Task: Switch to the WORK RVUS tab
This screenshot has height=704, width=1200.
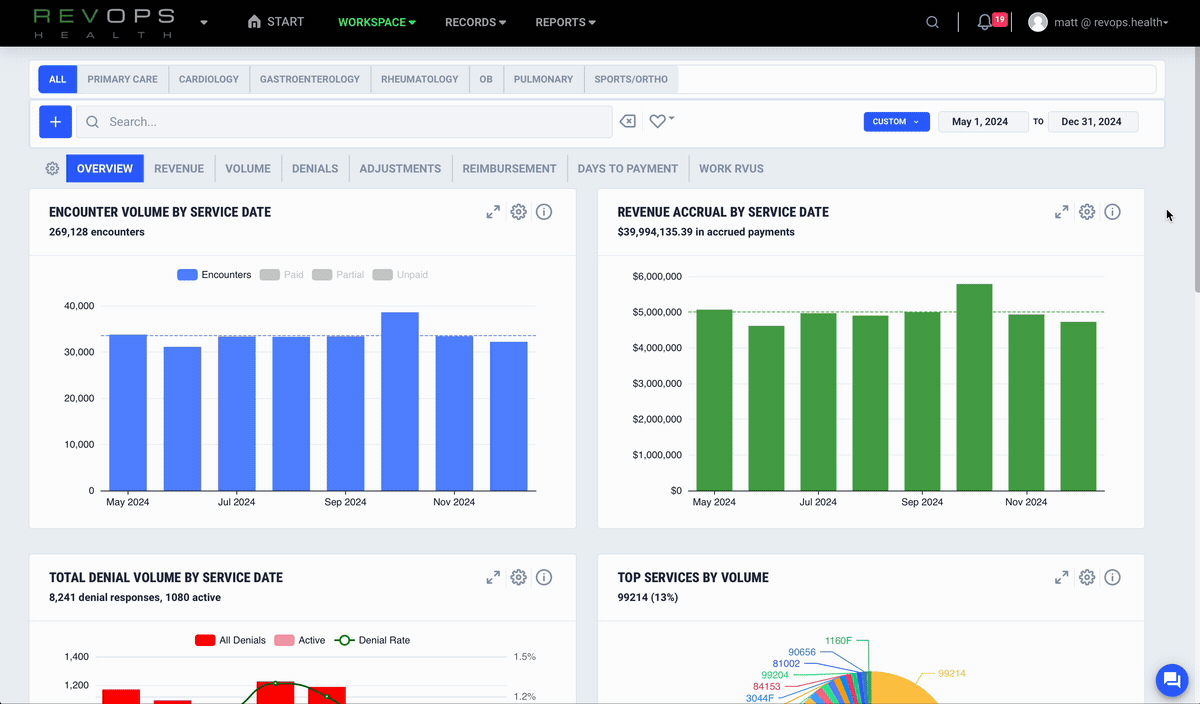Action: pyautogui.click(x=731, y=168)
